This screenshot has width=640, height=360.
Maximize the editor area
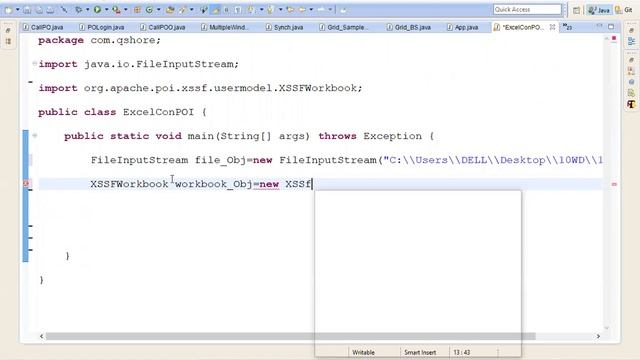611,27
